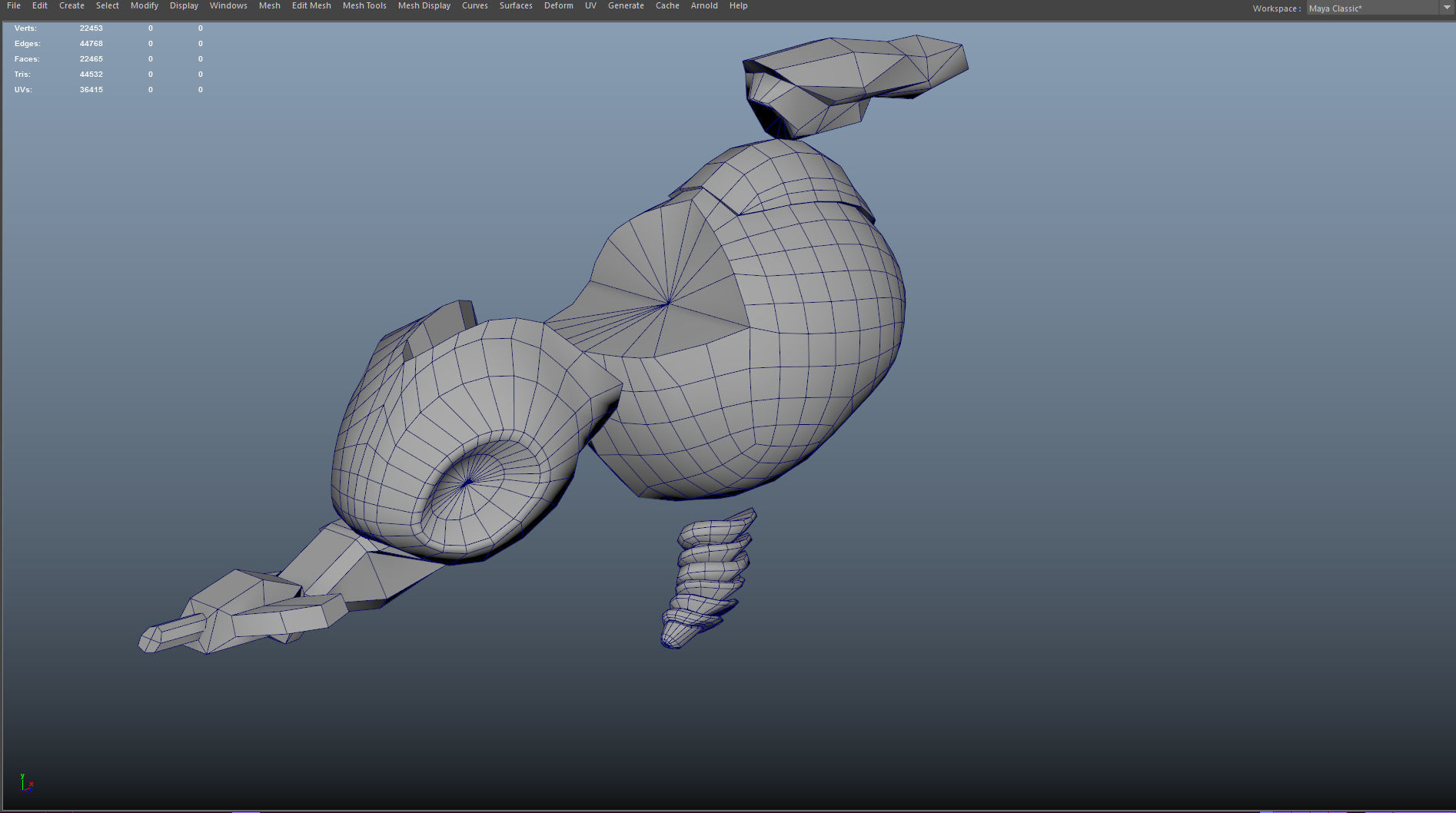
Task: Click the Verts count 22453
Action: [x=91, y=28]
